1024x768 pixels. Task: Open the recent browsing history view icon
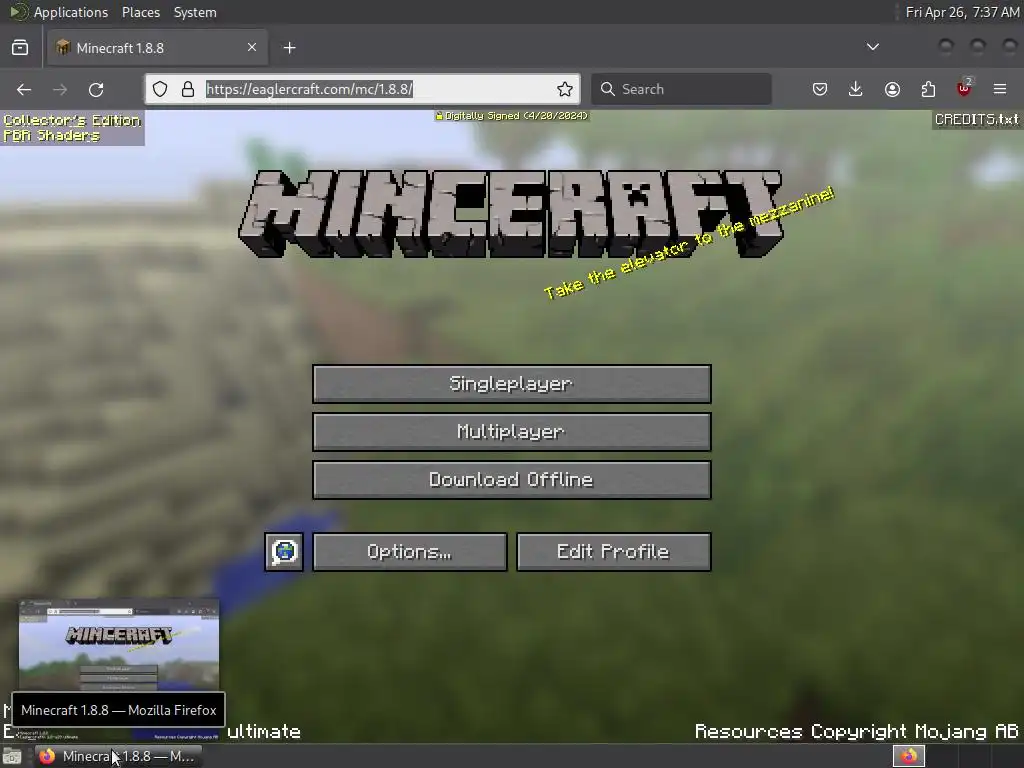tap(20, 48)
